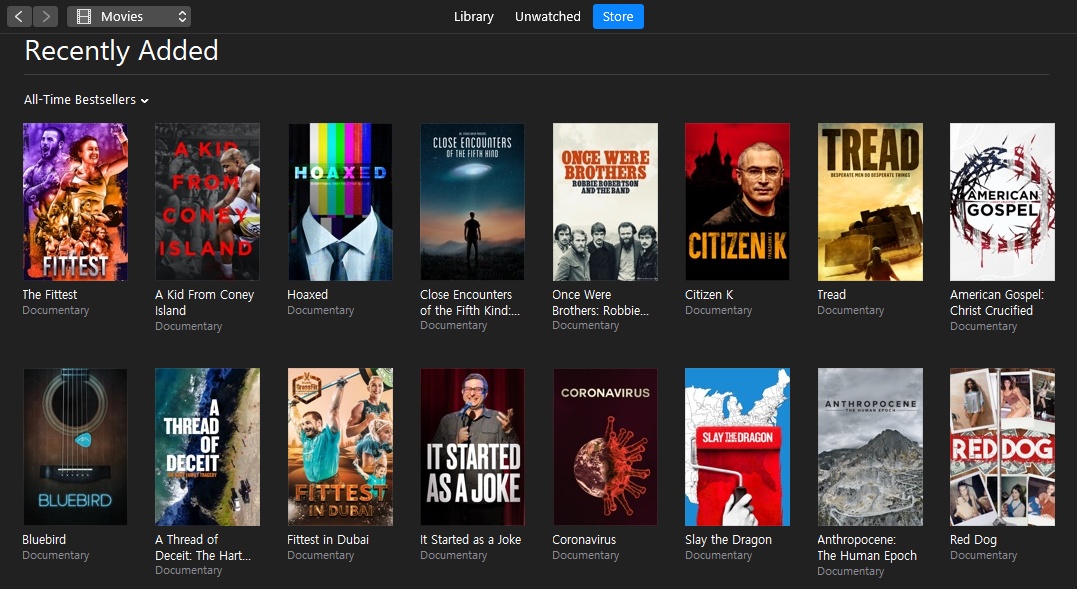
Task: Click 'Documentary' under The Fittest
Action: [x=56, y=310]
